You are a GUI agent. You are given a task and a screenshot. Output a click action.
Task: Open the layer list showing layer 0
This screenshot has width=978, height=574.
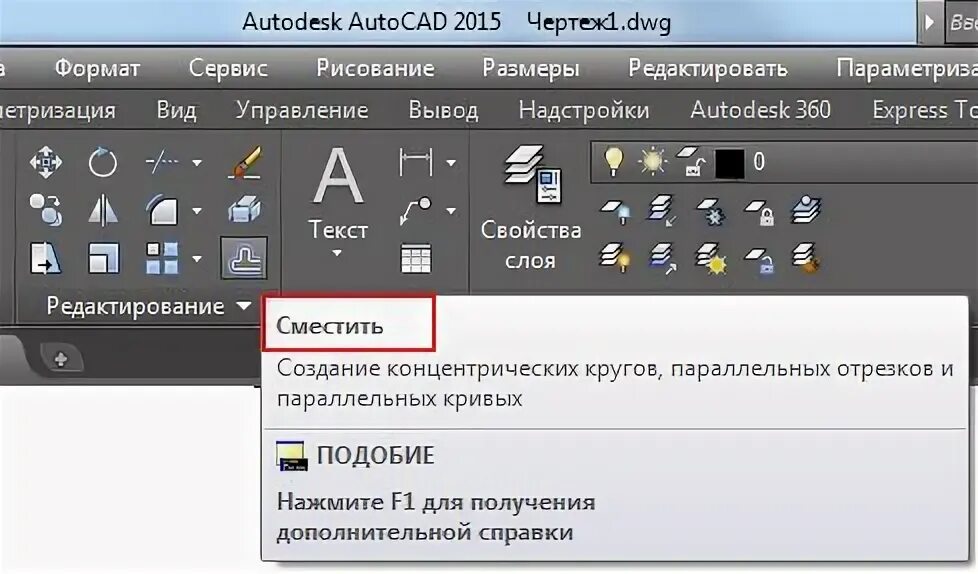click(784, 162)
